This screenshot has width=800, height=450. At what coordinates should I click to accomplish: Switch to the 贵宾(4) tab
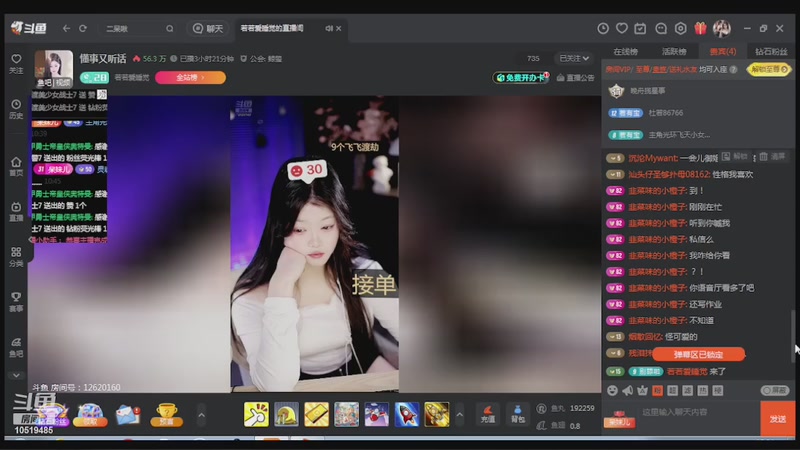[x=722, y=52]
